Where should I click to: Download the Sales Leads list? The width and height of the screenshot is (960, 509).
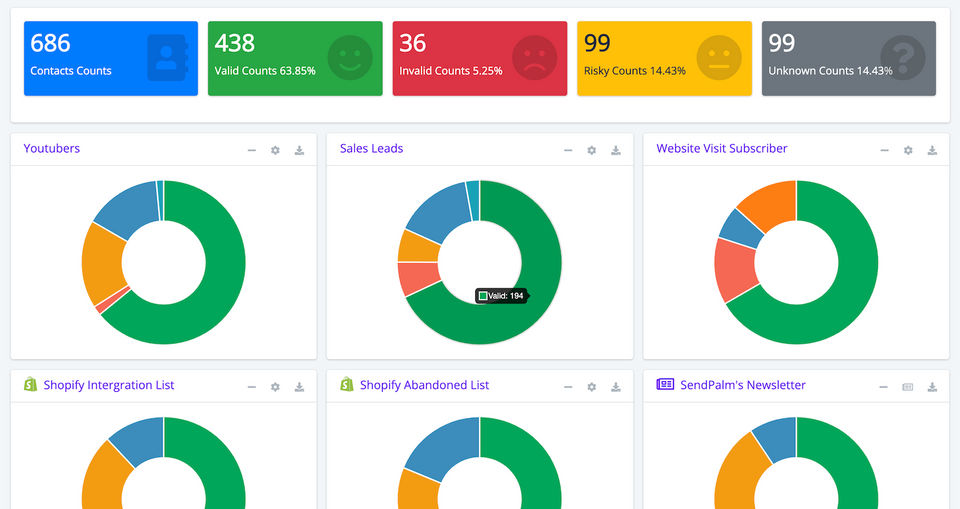[x=616, y=150]
